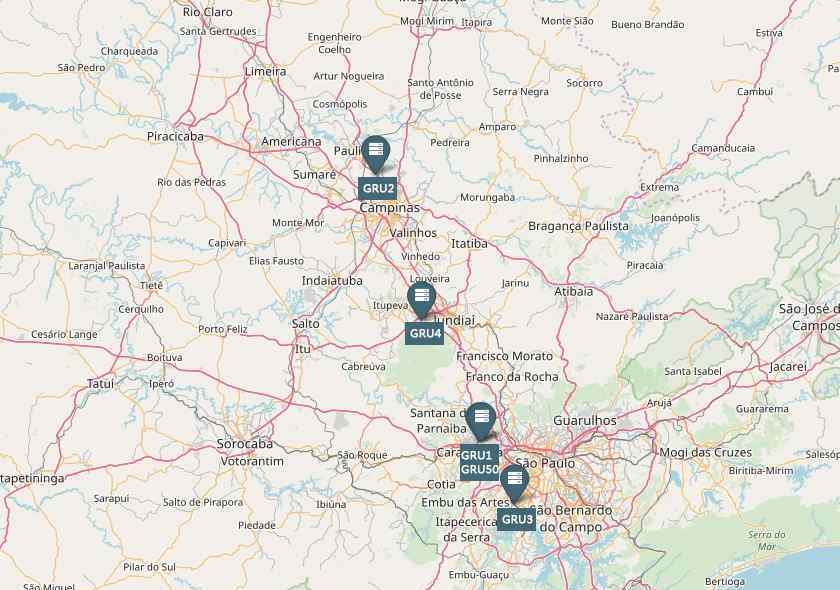Screen dimensions: 840x590
Task: Click the server pin above GRU4
Action: click(422, 300)
